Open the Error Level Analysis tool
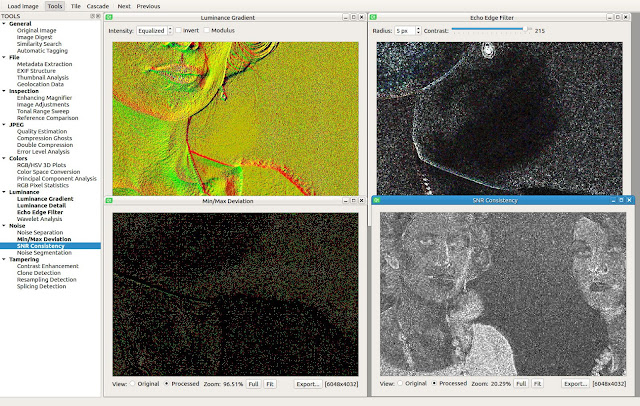640x406 pixels. pos(43,151)
